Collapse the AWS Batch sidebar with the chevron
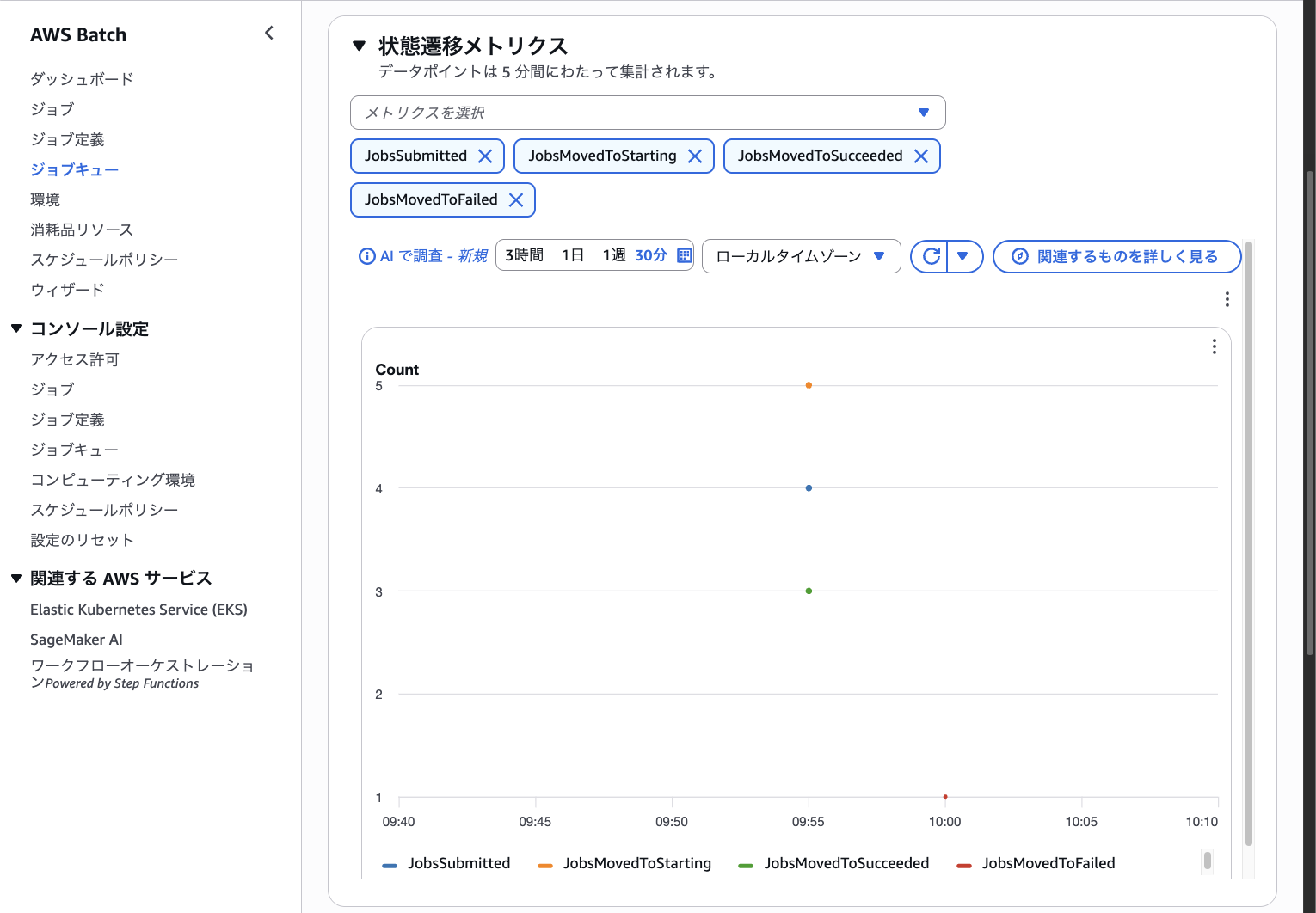 (x=269, y=33)
